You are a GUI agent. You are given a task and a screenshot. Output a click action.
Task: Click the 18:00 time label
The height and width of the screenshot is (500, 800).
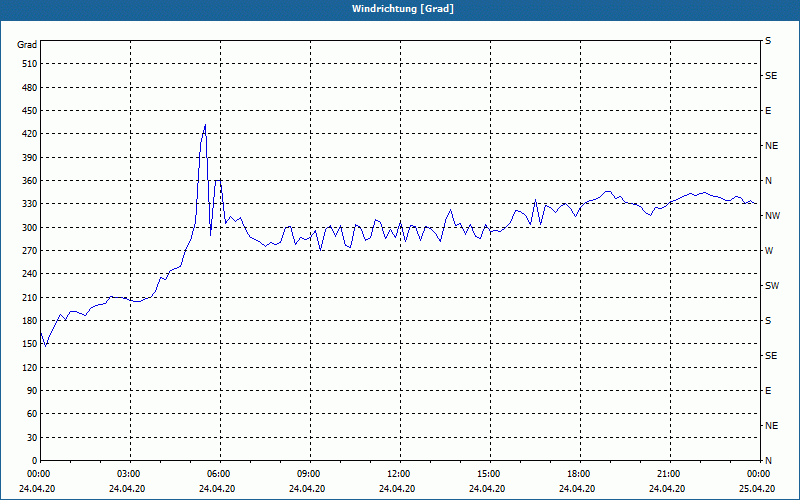[578, 474]
